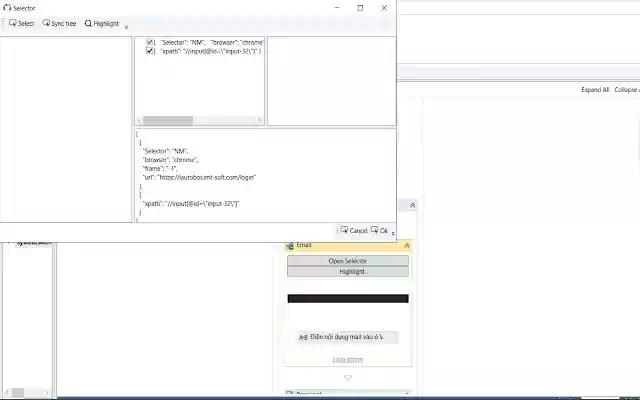Uncheck the "Selector": "NM" row checkbox
This screenshot has width=640, height=400.
[149, 42]
